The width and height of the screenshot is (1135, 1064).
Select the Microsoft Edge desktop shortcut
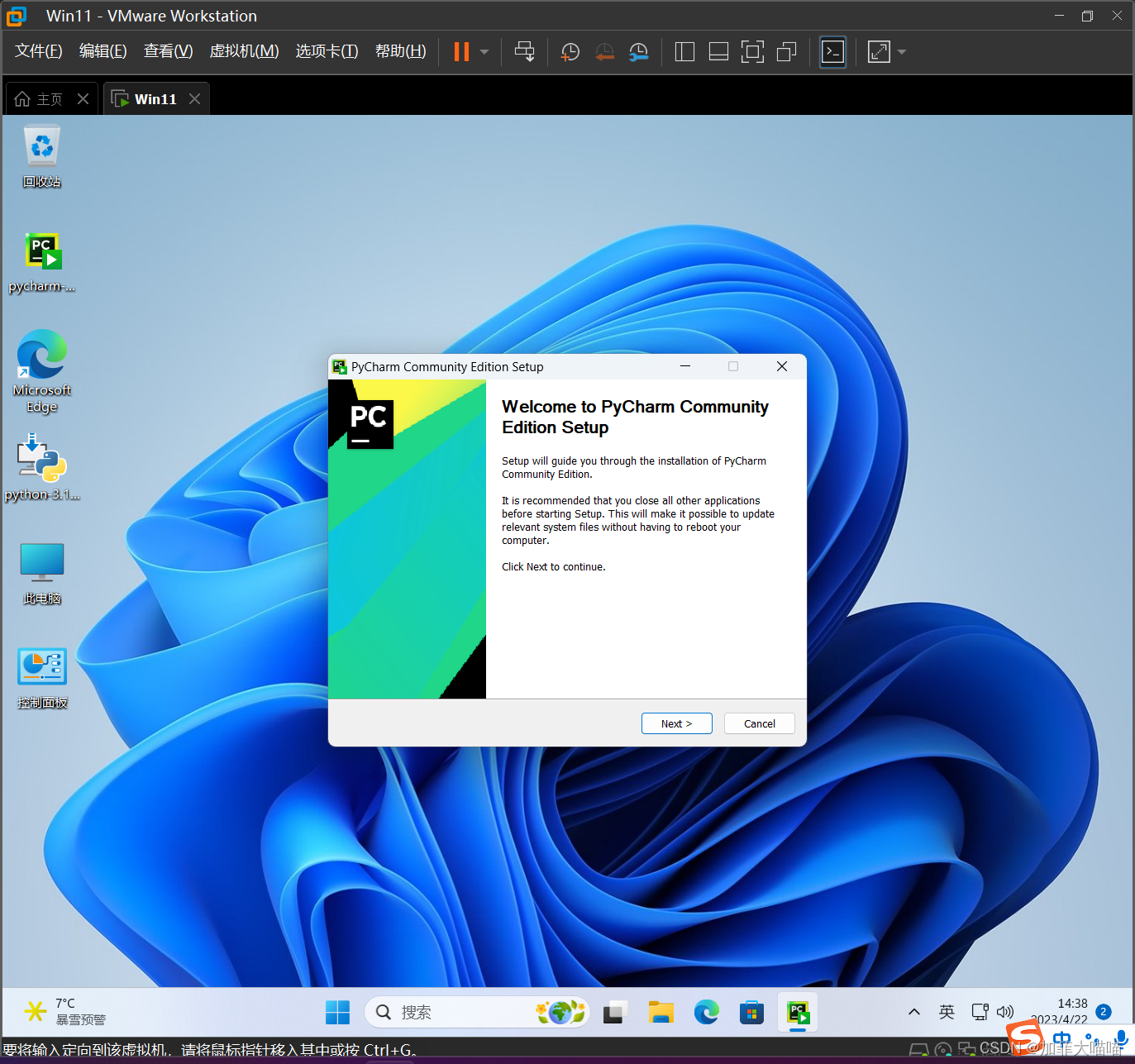click(x=41, y=371)
